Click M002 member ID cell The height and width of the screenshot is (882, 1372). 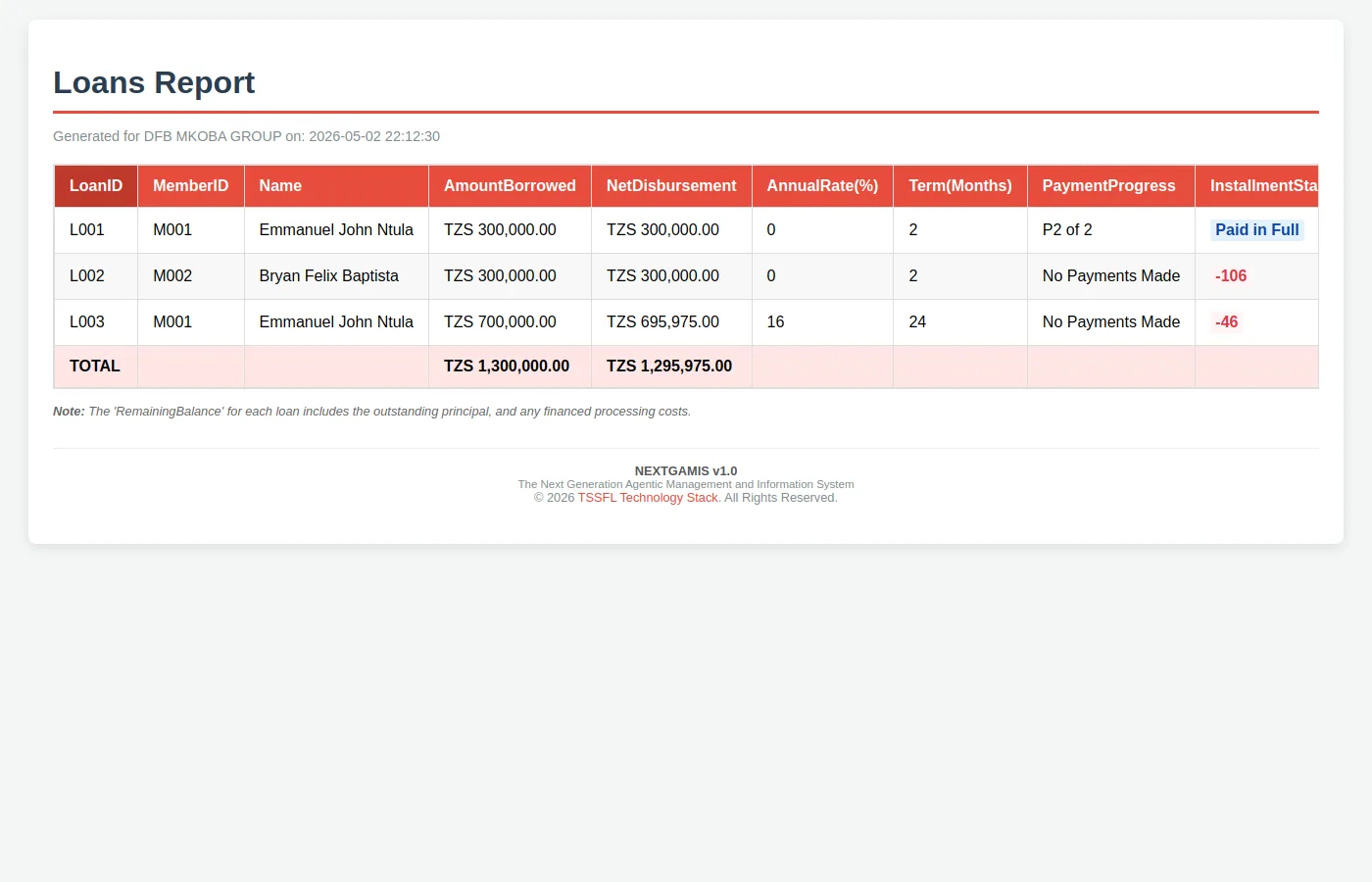(191, 276)
